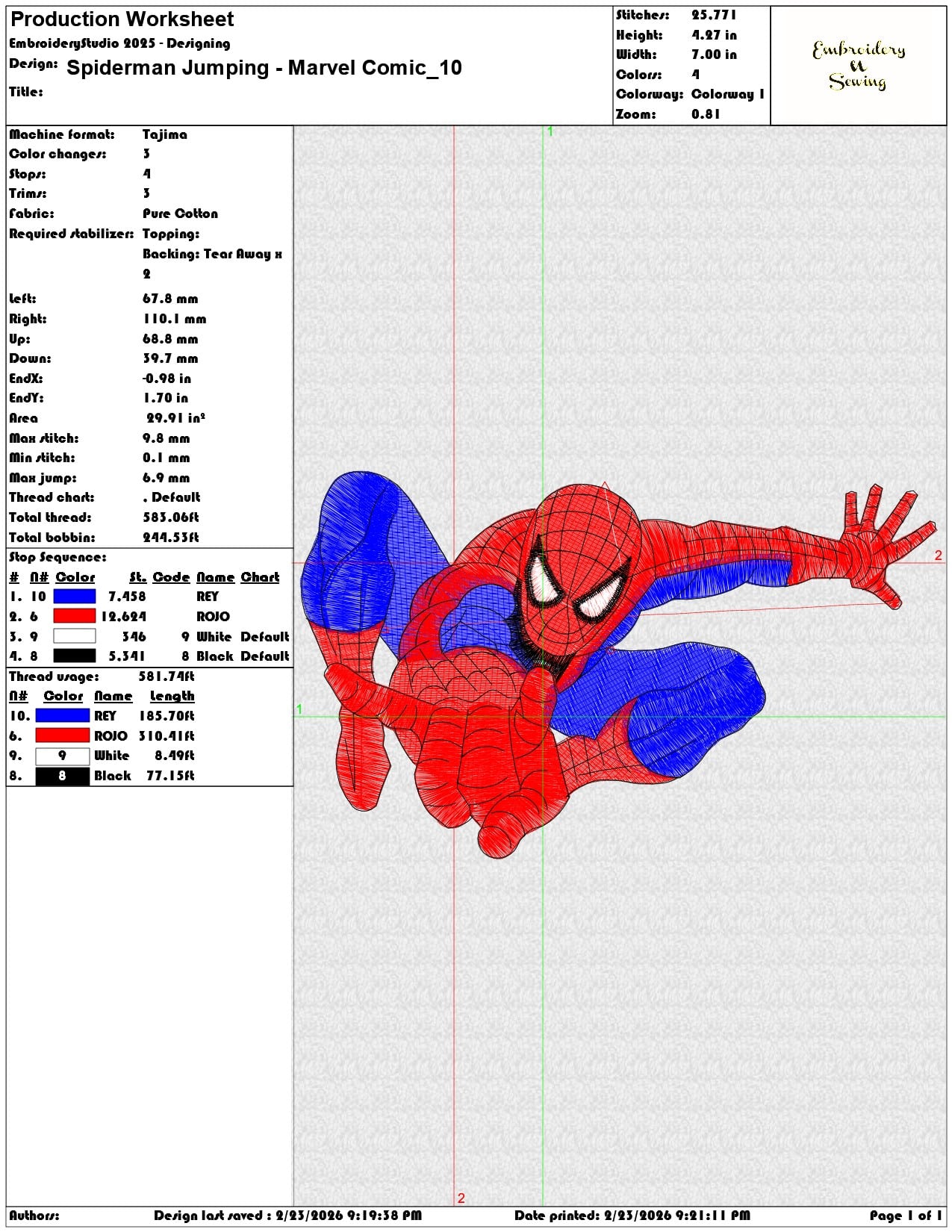Image resolution: width=952 pixels, height=1232 pixels.
Task: Click the Stop Sequence section heading
Action: pyautogui.click(x=57, y=557)
